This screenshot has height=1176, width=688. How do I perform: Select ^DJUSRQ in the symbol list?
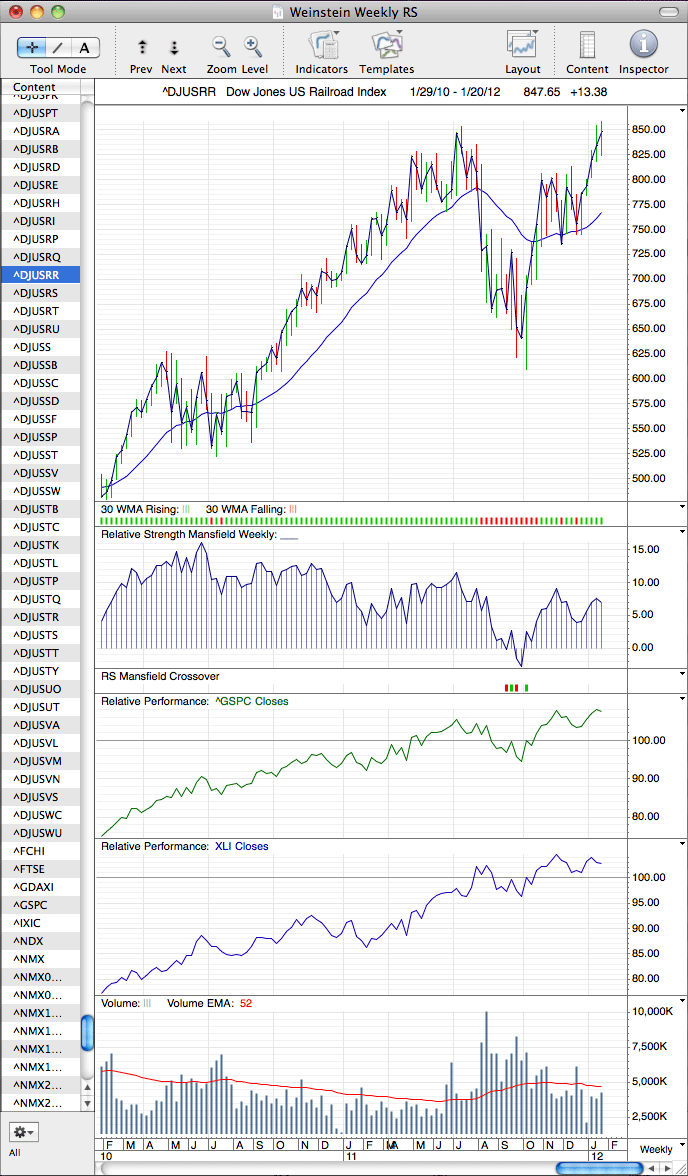point(41,256)
